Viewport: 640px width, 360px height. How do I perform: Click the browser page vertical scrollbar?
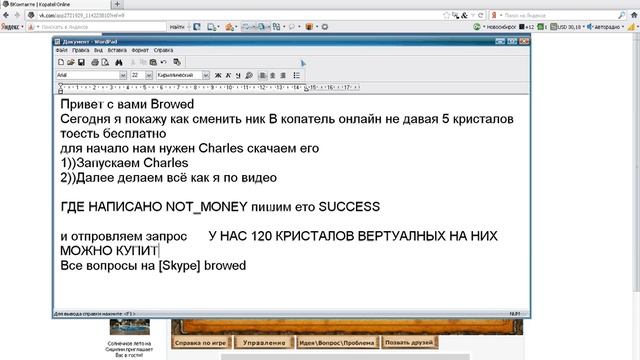tap(636, 163)
